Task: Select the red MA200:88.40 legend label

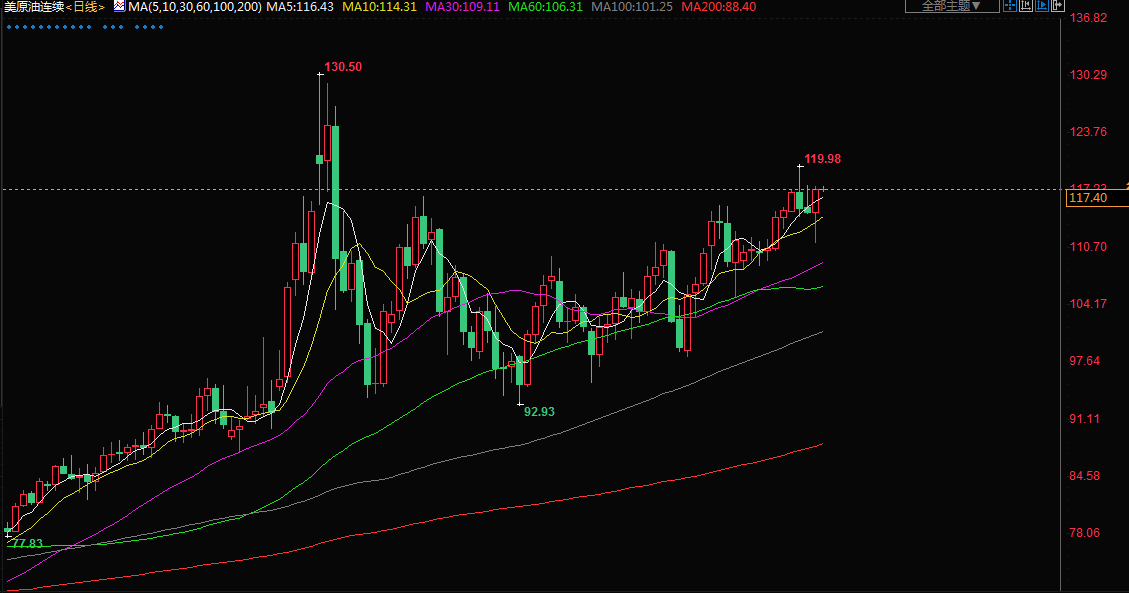Action: pos(718,7)
